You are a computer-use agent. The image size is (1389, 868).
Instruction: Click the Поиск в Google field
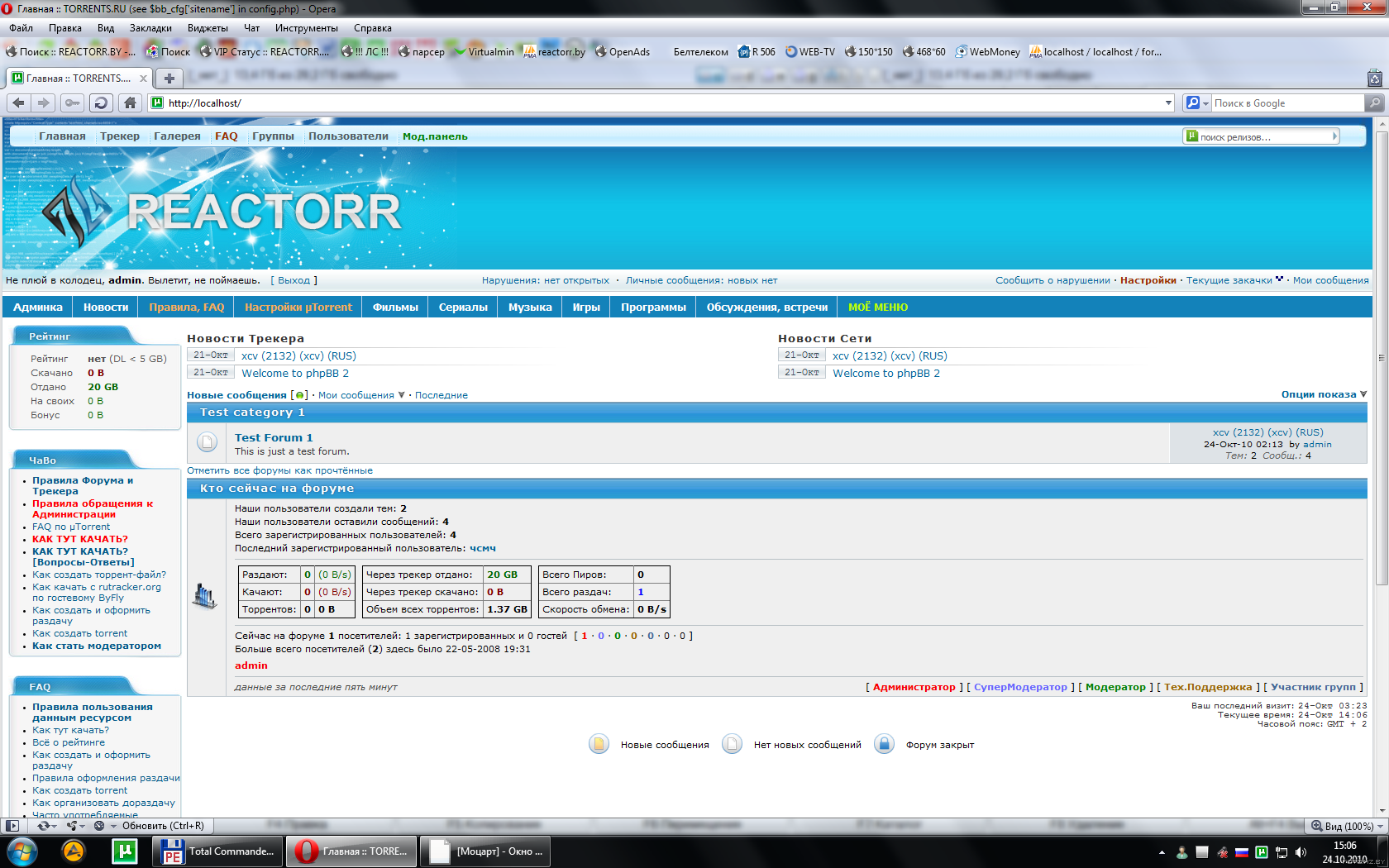click(x=1286, y=103)
